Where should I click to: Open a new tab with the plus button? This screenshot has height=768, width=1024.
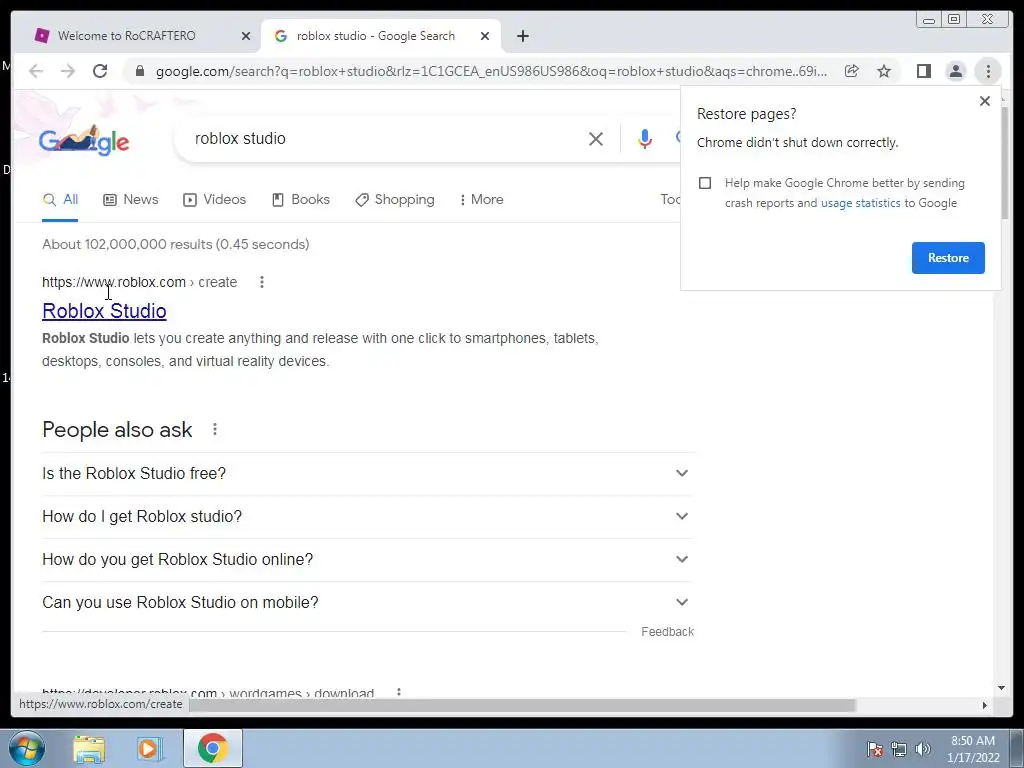522,36
